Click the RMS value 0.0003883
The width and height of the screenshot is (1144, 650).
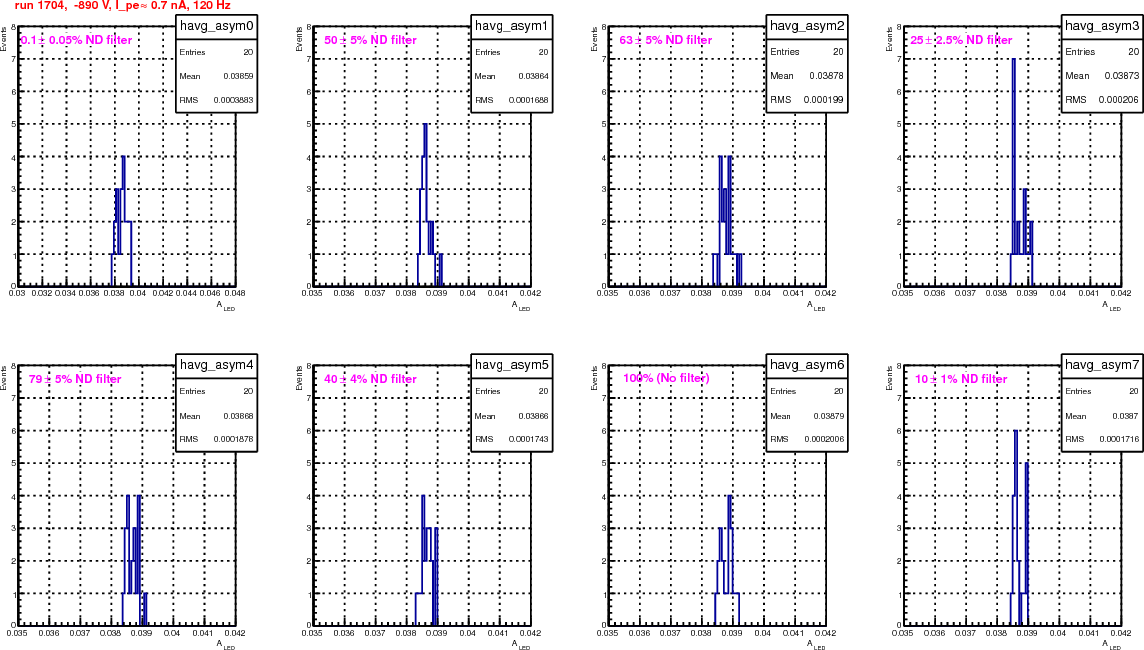233,100
